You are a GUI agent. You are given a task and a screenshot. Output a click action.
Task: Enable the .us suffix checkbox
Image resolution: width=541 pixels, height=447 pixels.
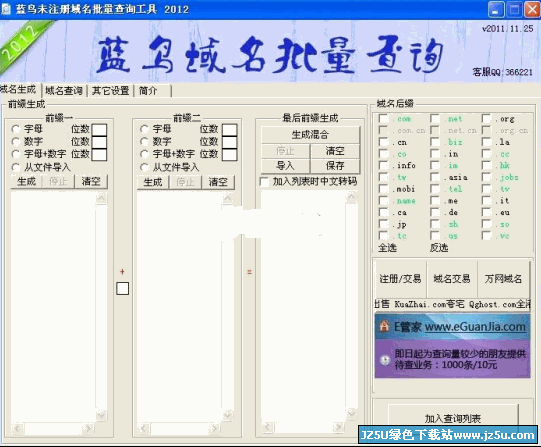[435, 236]
